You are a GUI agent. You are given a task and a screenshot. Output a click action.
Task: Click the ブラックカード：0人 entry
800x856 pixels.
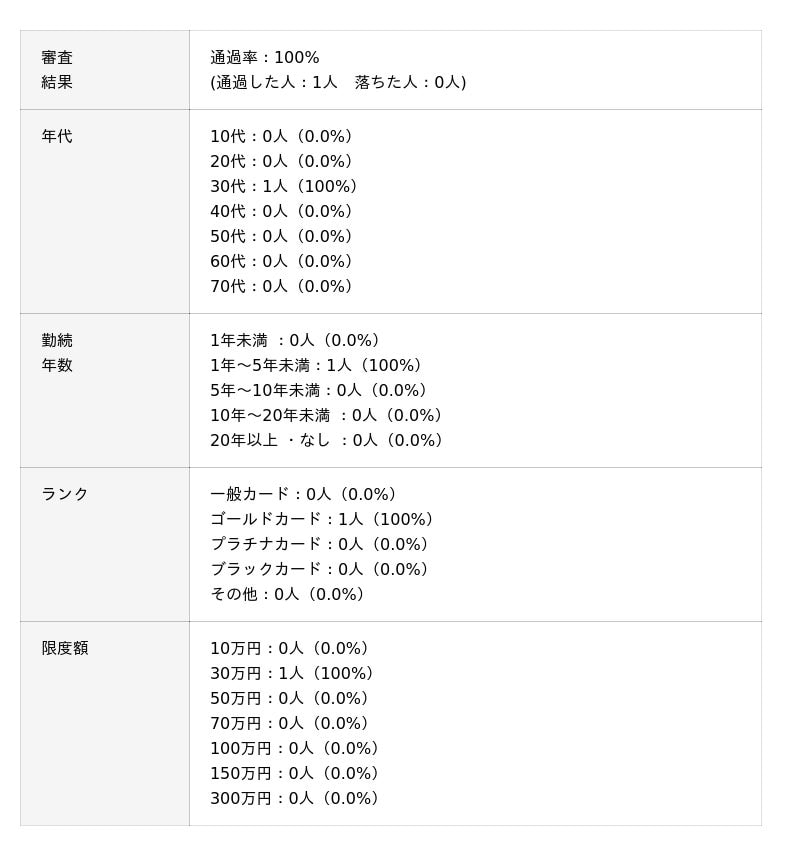coord(323,570)
